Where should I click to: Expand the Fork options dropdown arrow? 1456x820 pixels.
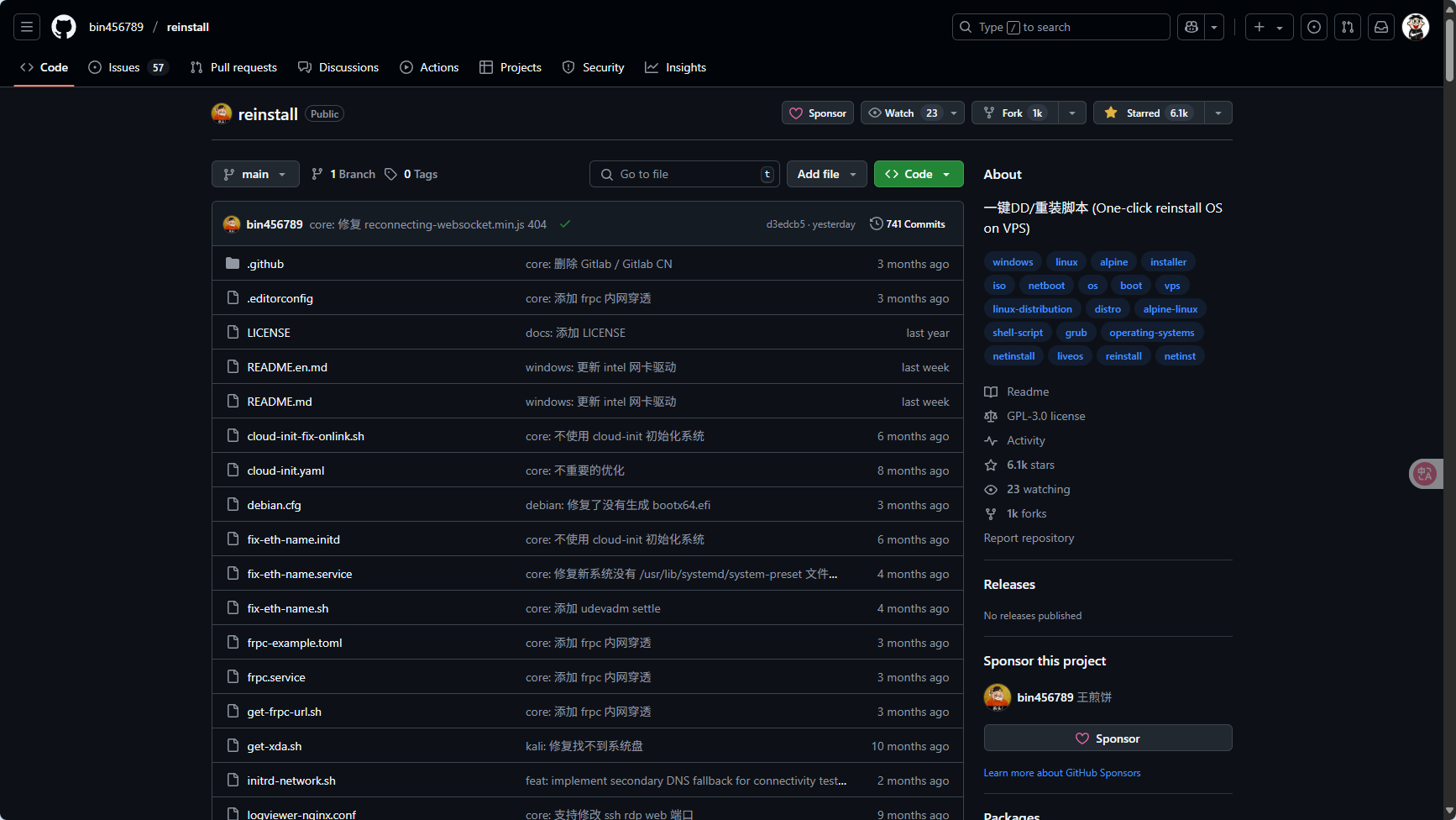[x=1072, y=113]
